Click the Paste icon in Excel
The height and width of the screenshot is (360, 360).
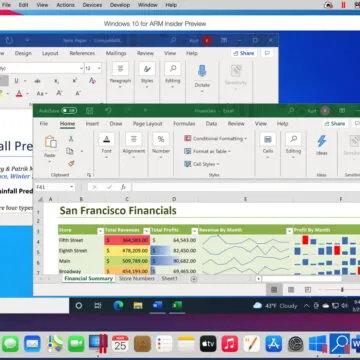[x=50, y=142]
